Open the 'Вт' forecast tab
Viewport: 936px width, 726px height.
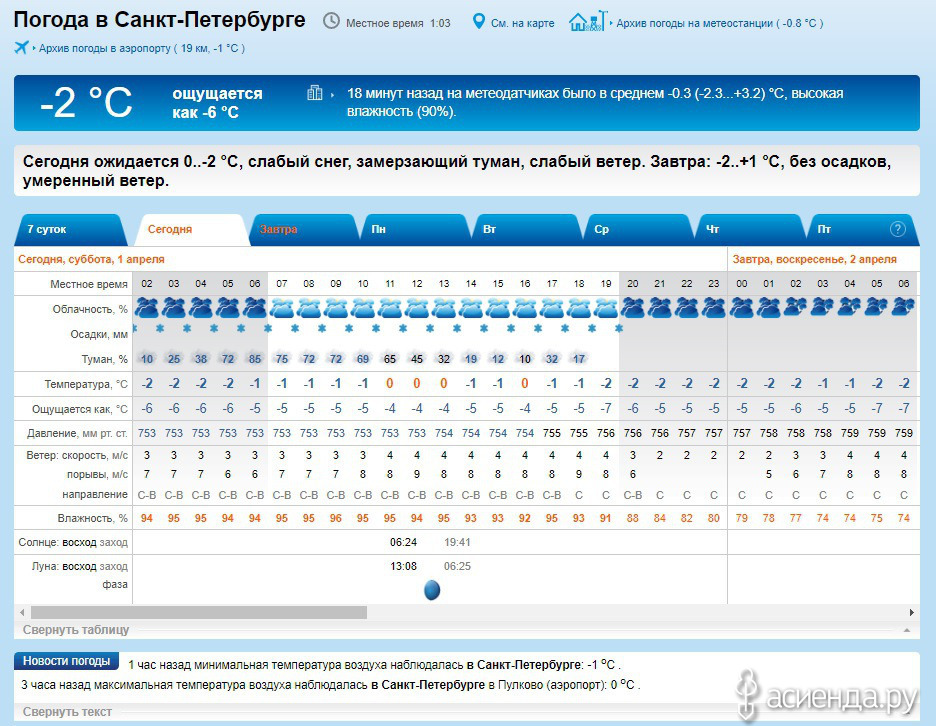click(x=526, y=230)
